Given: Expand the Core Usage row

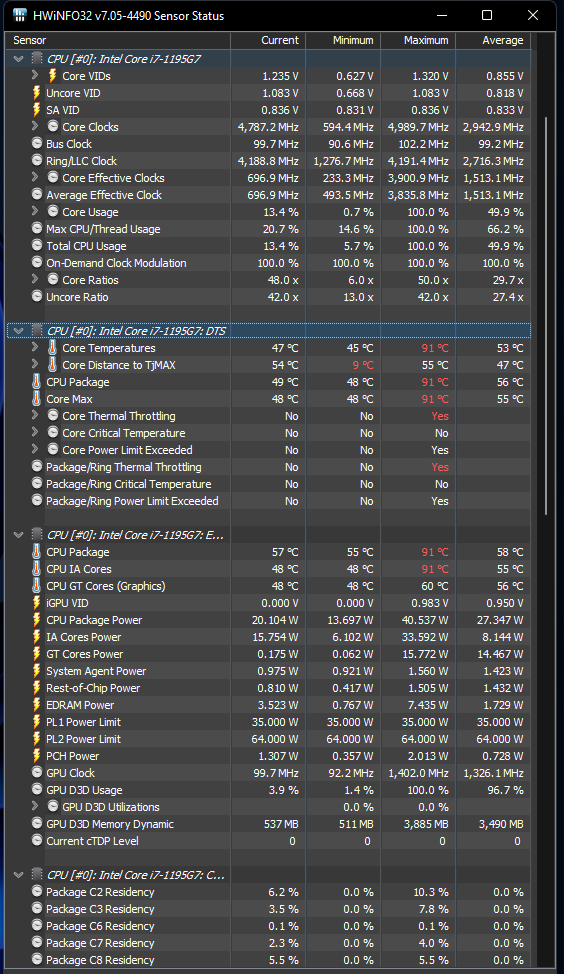Looking at the screenshot, I should (35, 211).
